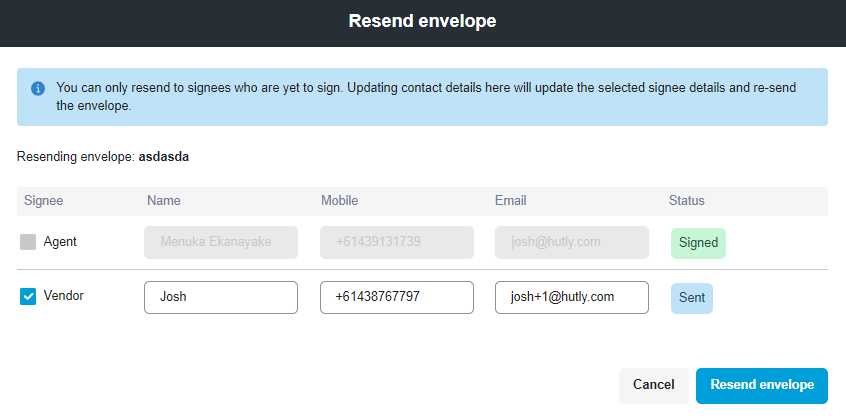Click the Agent email field
This screenshot has height=419, width=846.
[x=571, y=242]
